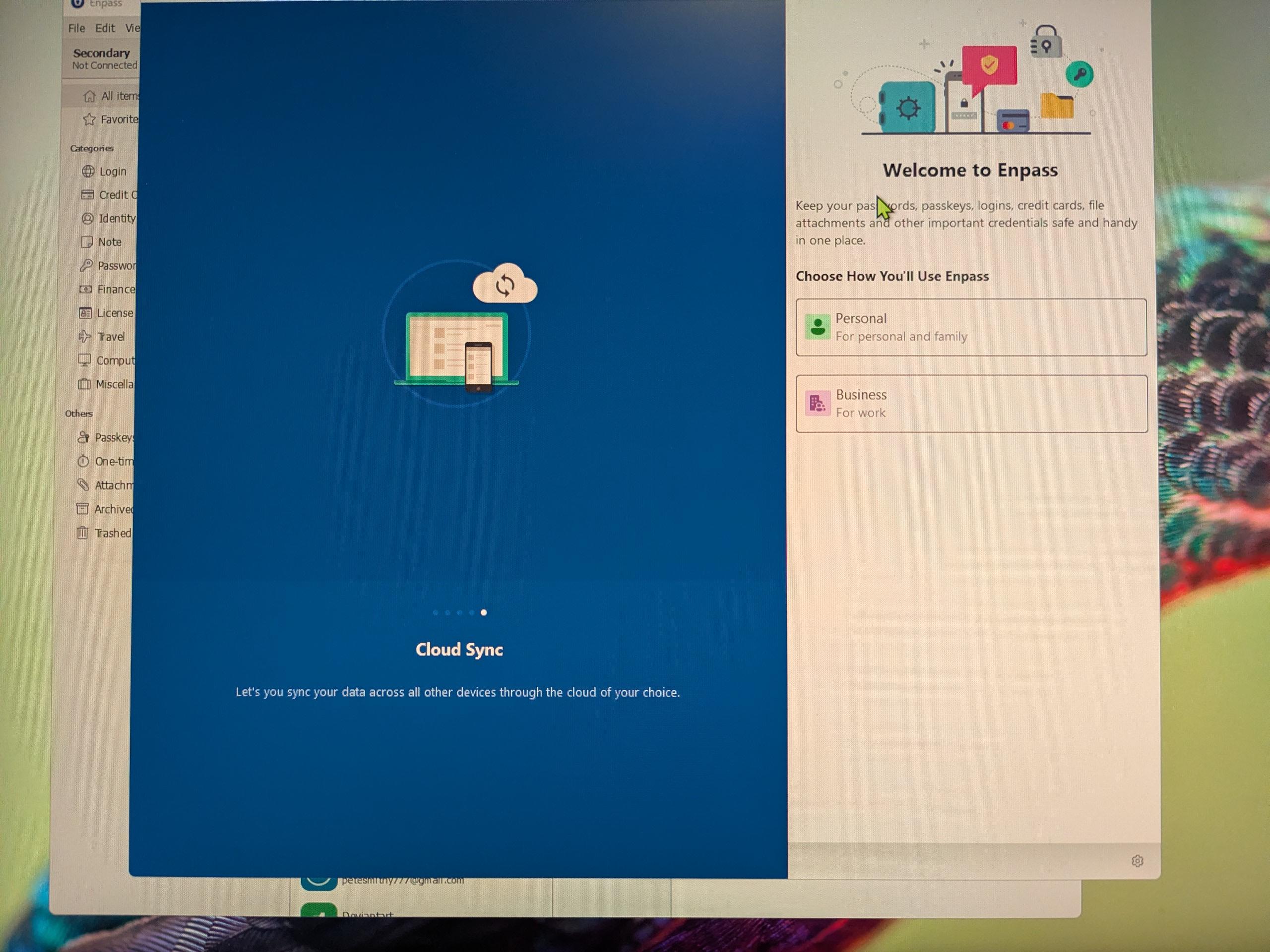Click the settings gear icon at bottom right
This screenshot has width=1270, height=952.
[1137, 861]
